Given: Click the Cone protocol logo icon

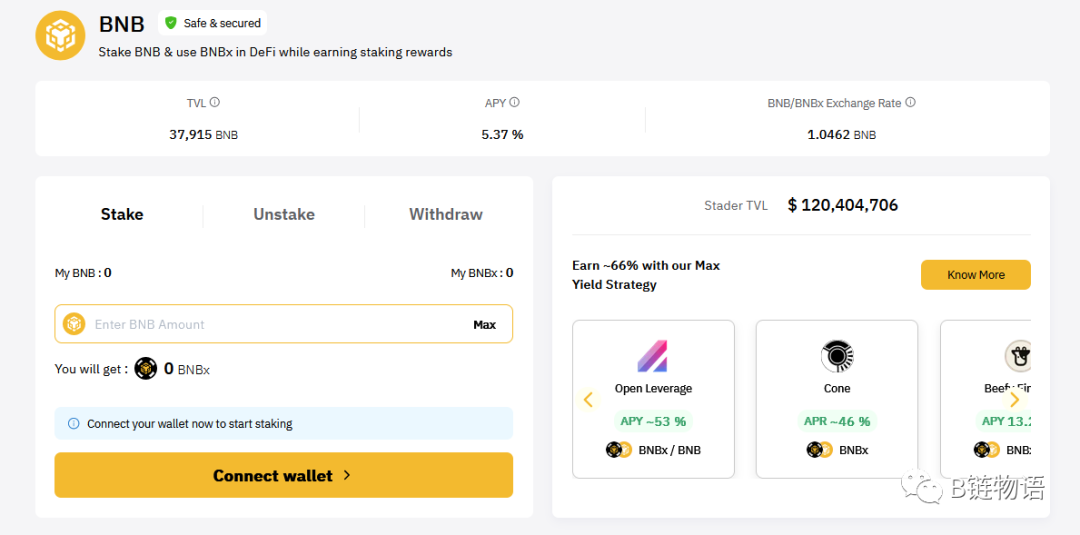Looking at the screenshot, I should tap(836, 356).
